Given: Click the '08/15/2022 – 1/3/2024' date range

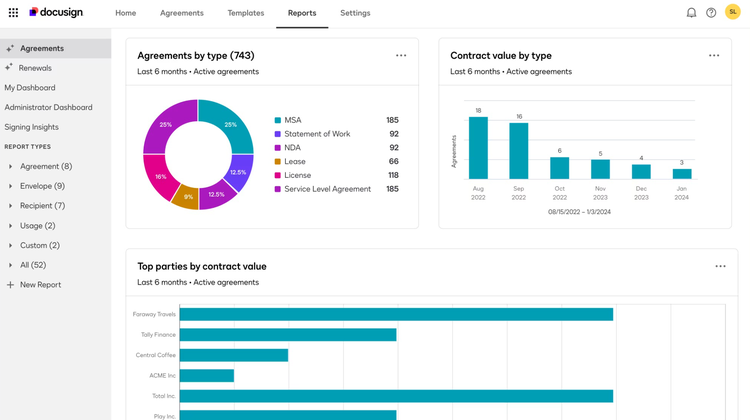Looking at the screenshot, I should pyautogui.click(x=579, y=212).
